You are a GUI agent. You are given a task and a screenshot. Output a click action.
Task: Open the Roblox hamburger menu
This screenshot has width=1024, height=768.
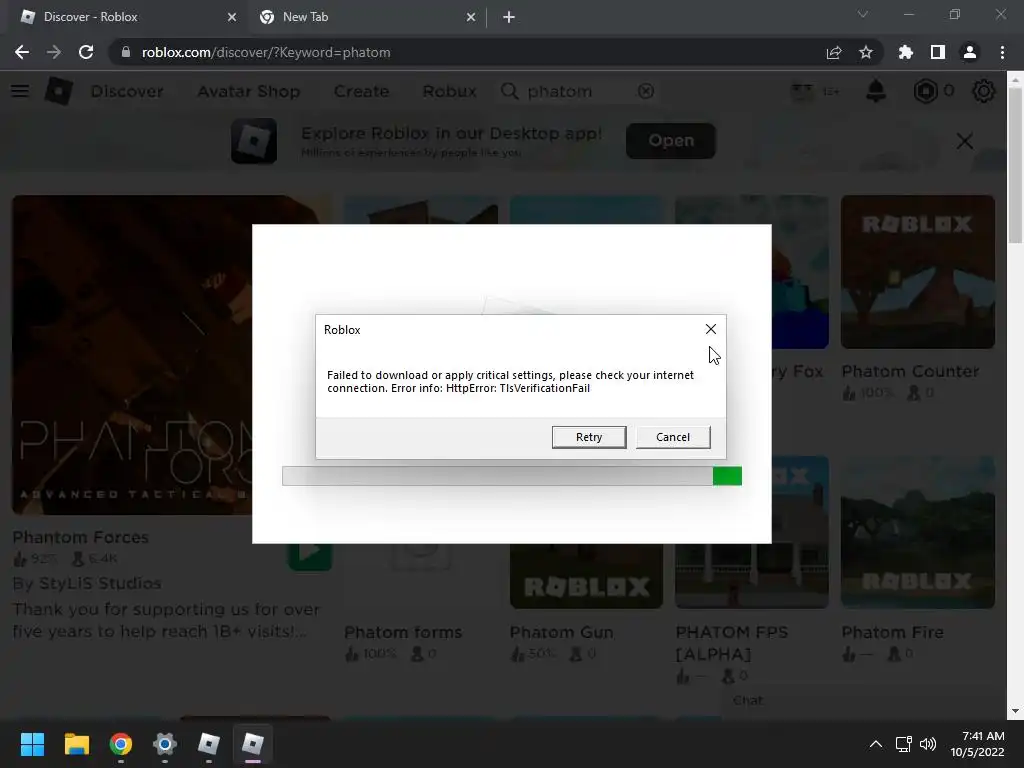click(20, 91)
